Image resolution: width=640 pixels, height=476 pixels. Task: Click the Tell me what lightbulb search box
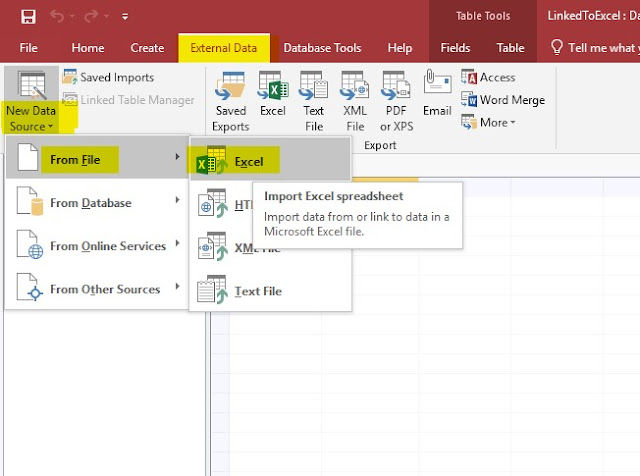[x=595, y=48]
